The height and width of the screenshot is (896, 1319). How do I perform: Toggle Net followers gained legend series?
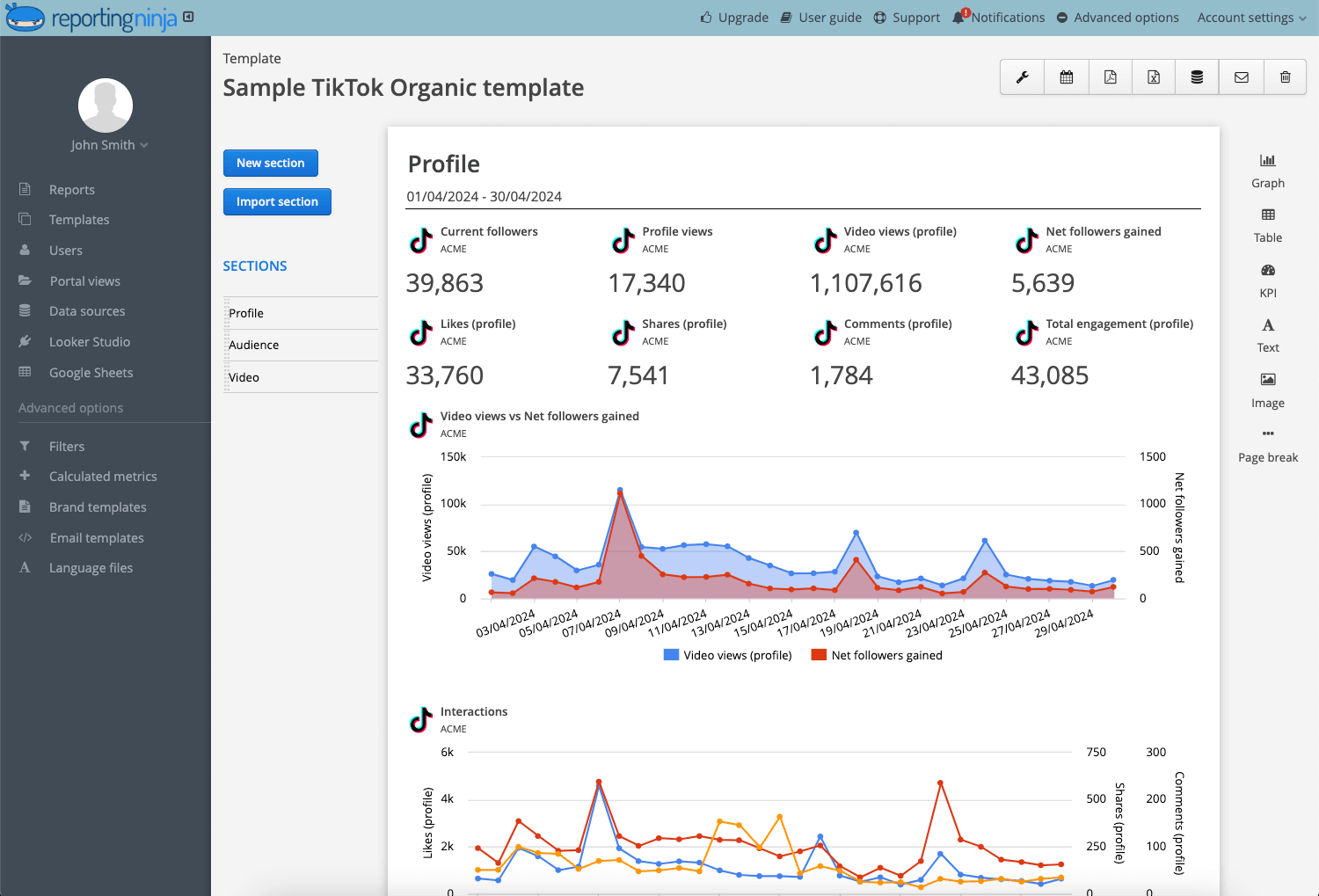pyautogui.click(x=876, y=655)
